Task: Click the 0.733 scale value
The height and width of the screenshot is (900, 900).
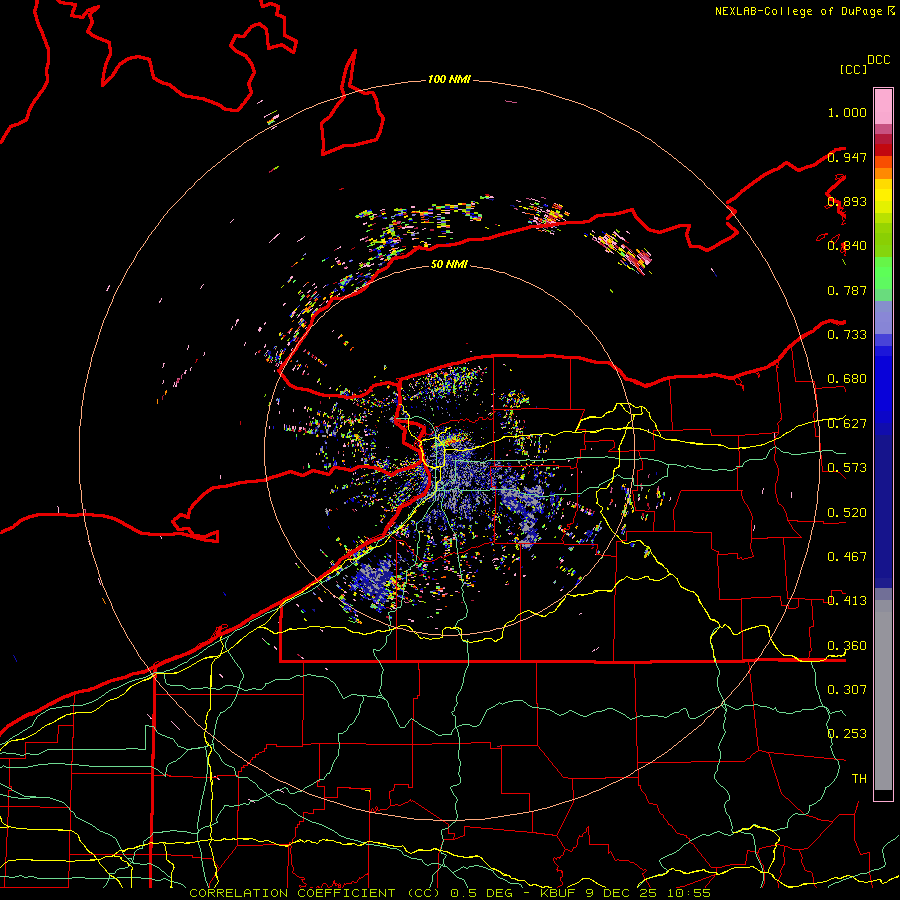Action: pyautogui.click(x=847, y=335)
